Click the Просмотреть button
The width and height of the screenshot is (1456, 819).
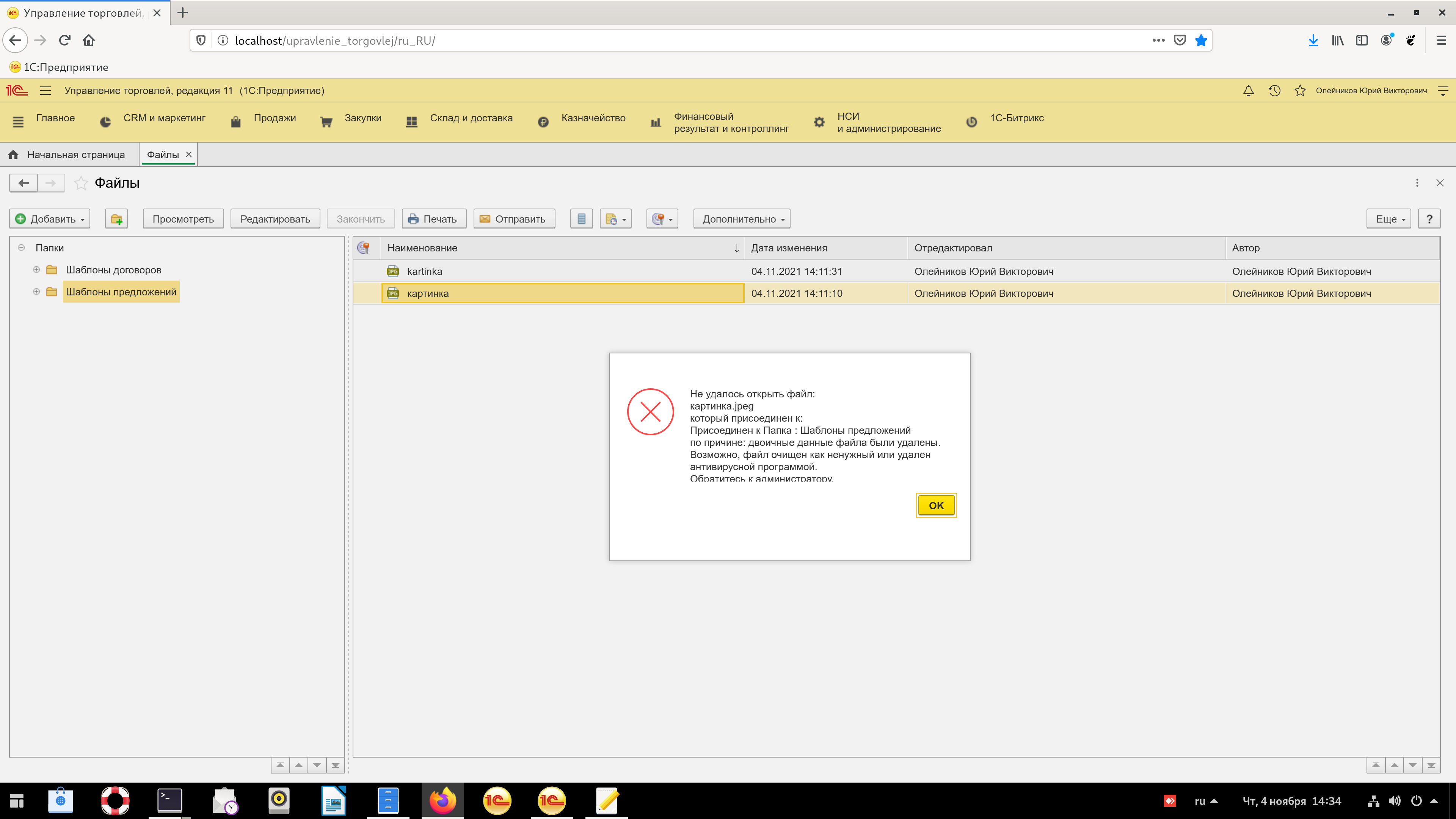(183, 219)
